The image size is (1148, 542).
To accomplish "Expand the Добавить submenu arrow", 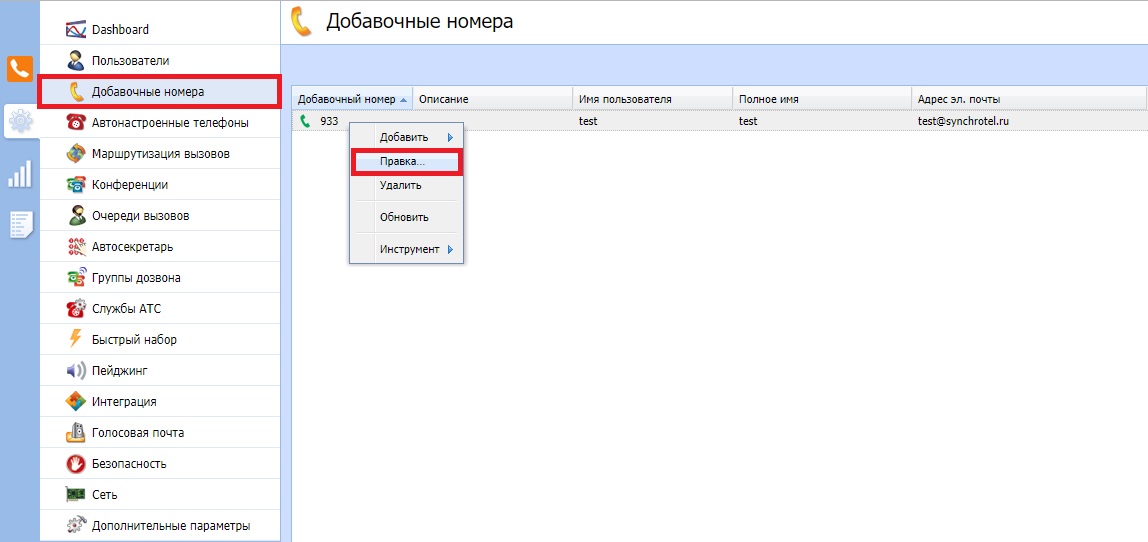I will coord(450,137).
